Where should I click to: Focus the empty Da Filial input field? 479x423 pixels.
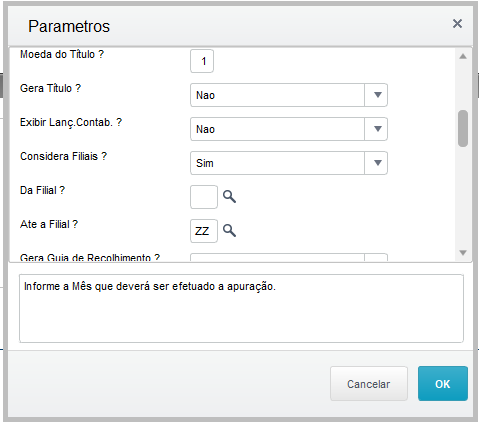204,197
